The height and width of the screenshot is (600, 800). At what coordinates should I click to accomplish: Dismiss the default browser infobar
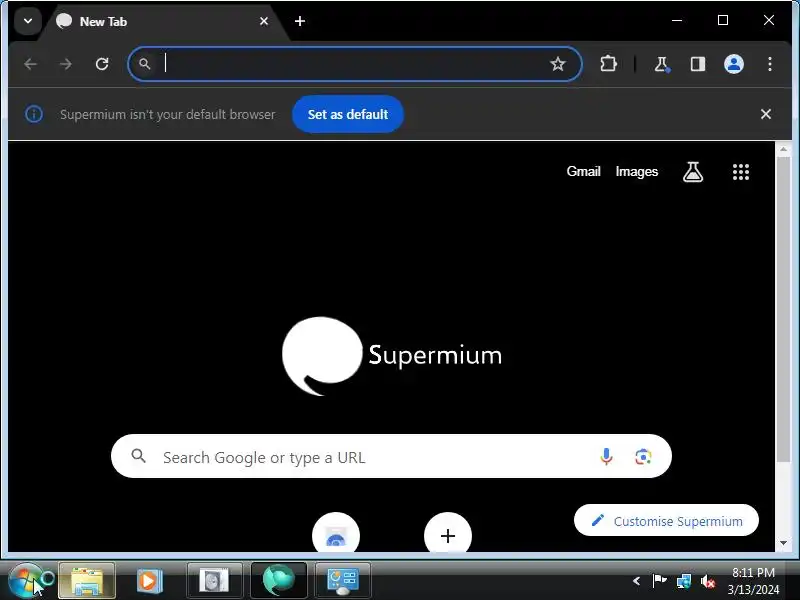(766, 114)
